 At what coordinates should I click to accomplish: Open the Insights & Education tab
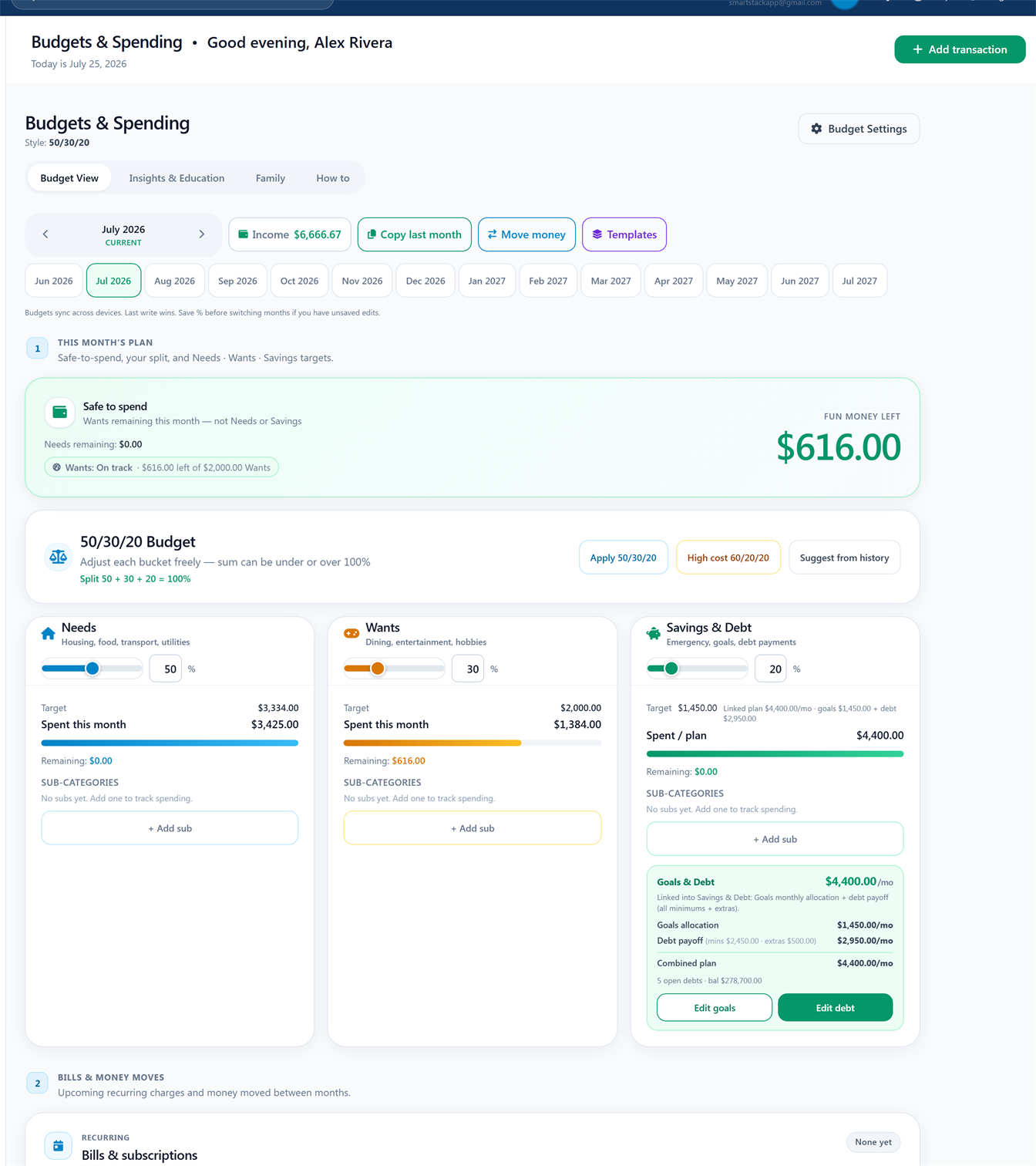177,178
